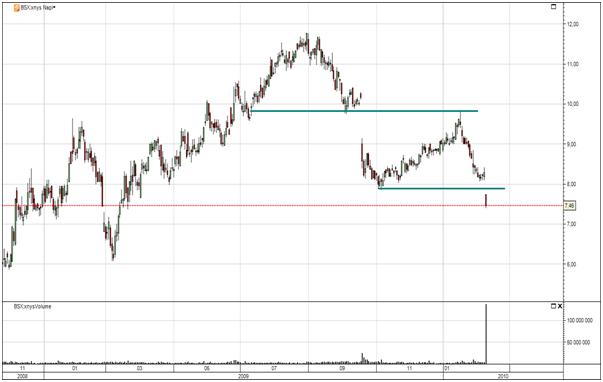
Task: Click the BSX Volume pane label
Action: pos(32,307)
